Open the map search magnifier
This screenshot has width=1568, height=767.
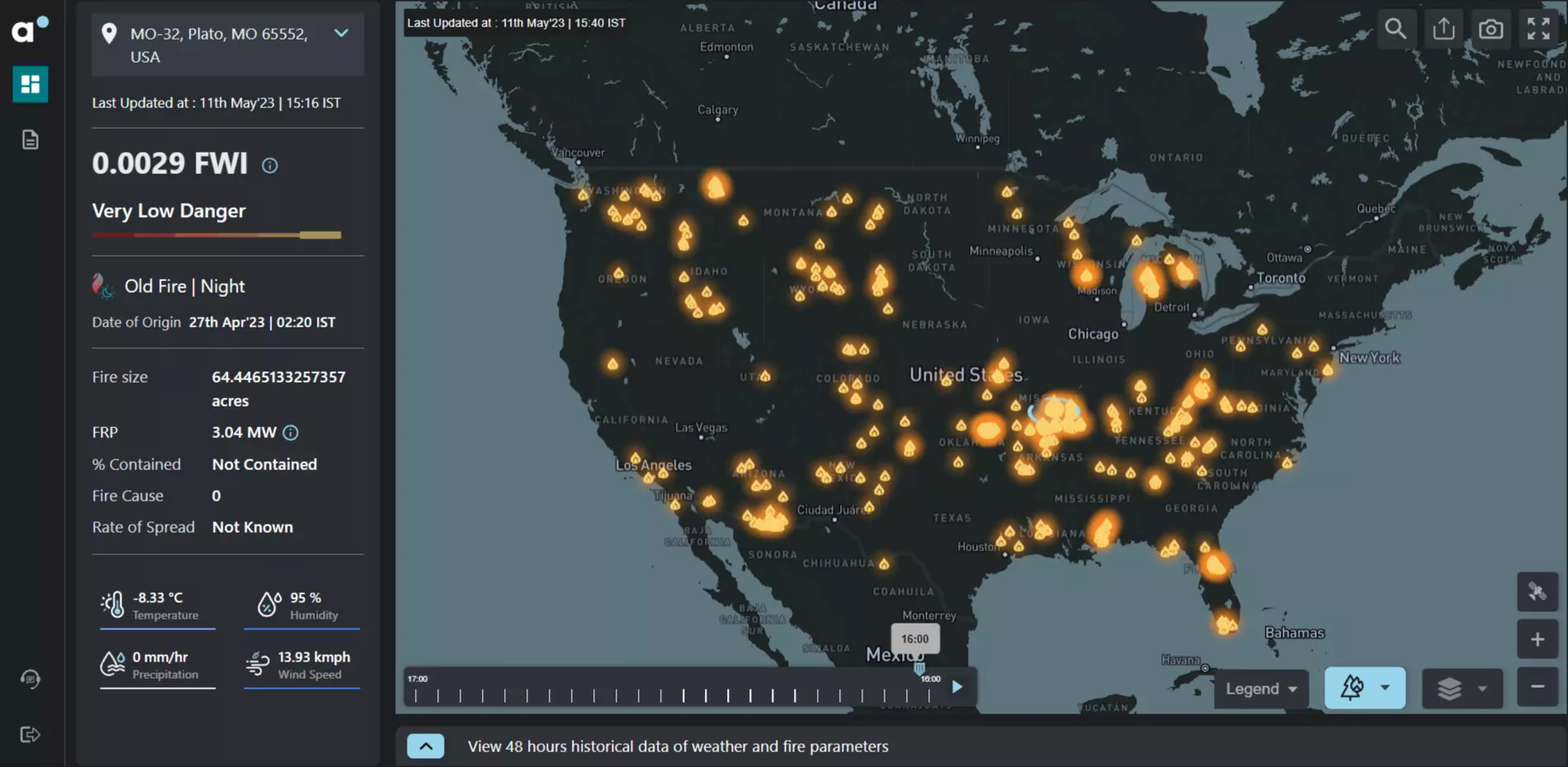pyautogui.click(x=1396, y=29)
